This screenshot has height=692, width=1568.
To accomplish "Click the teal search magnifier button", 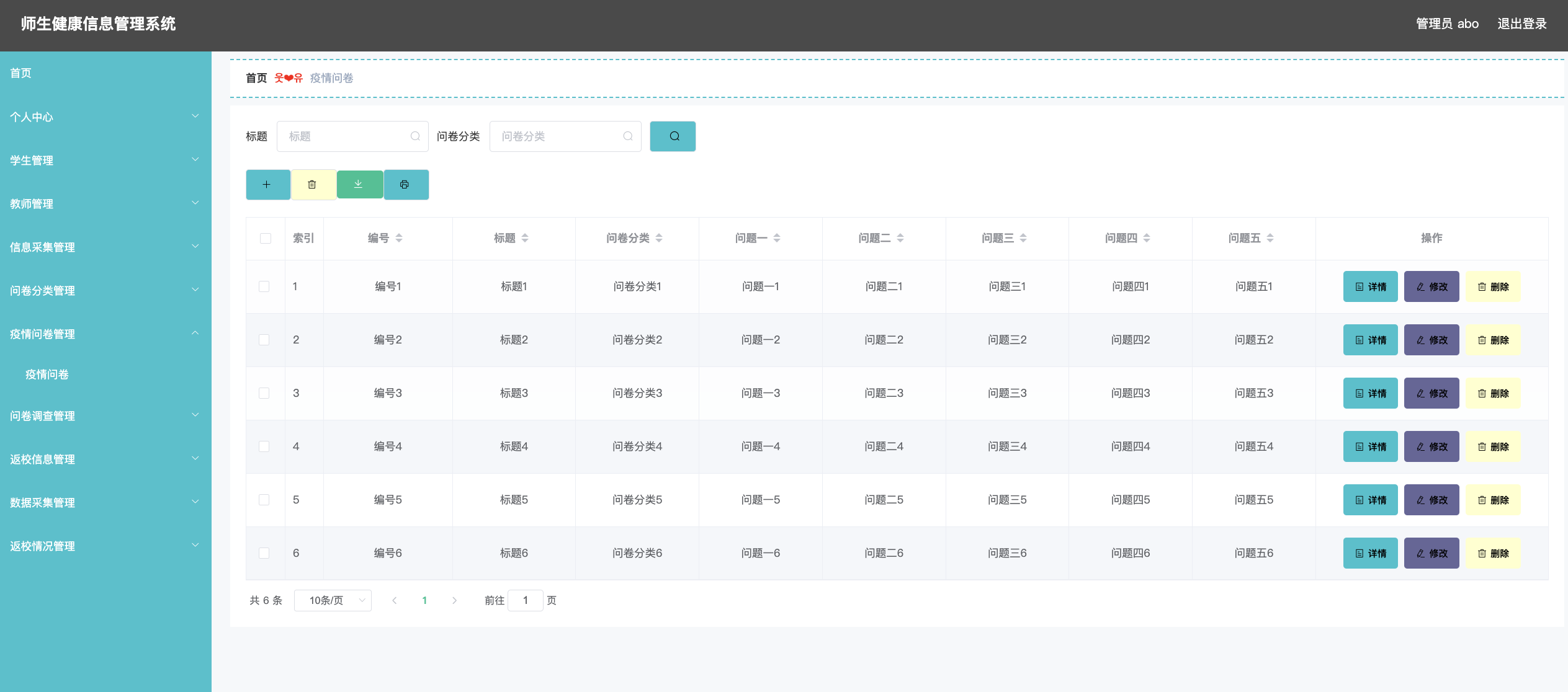I will 673,136.
